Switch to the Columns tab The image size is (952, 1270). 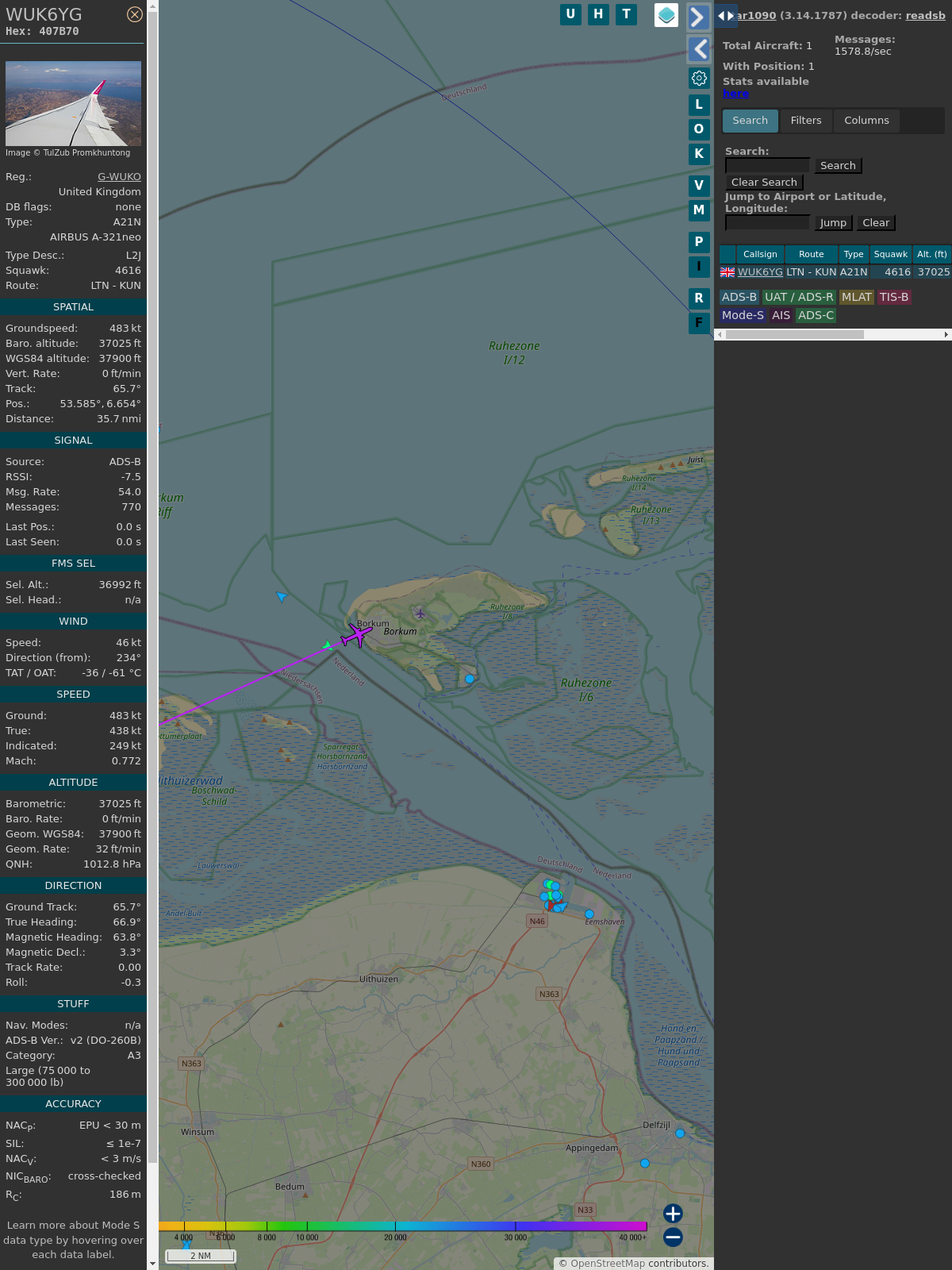click(x=866, y=121)
